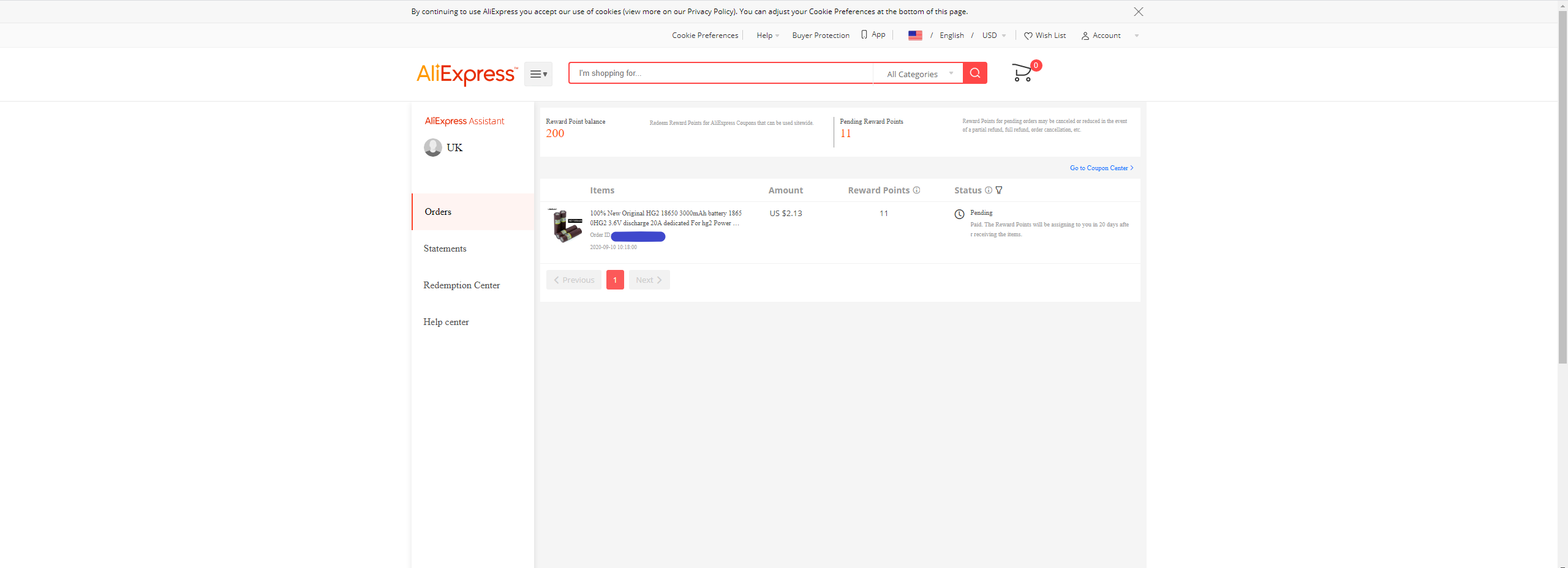Expand the Account dropdown arrow

point(1137,35)
